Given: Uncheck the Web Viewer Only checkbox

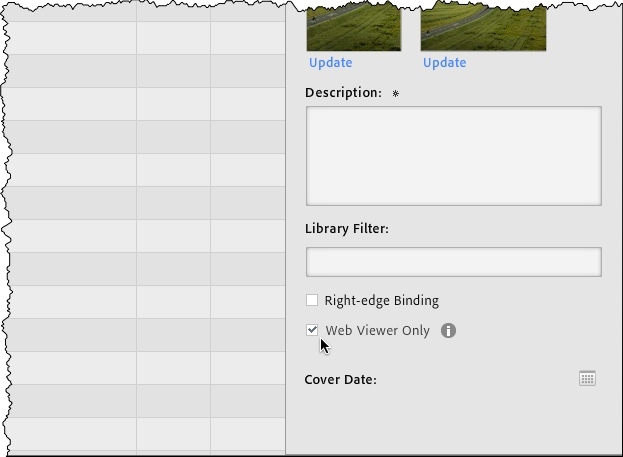Looking at the screenshot, I should (x=312, y=330).
